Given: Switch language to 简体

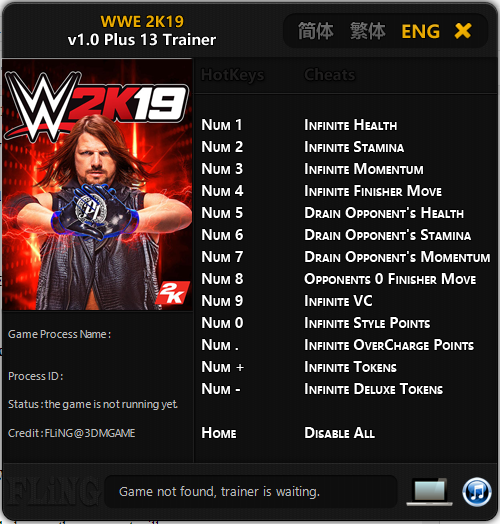Looking at the screenshot, I should (x=316, y=31).
